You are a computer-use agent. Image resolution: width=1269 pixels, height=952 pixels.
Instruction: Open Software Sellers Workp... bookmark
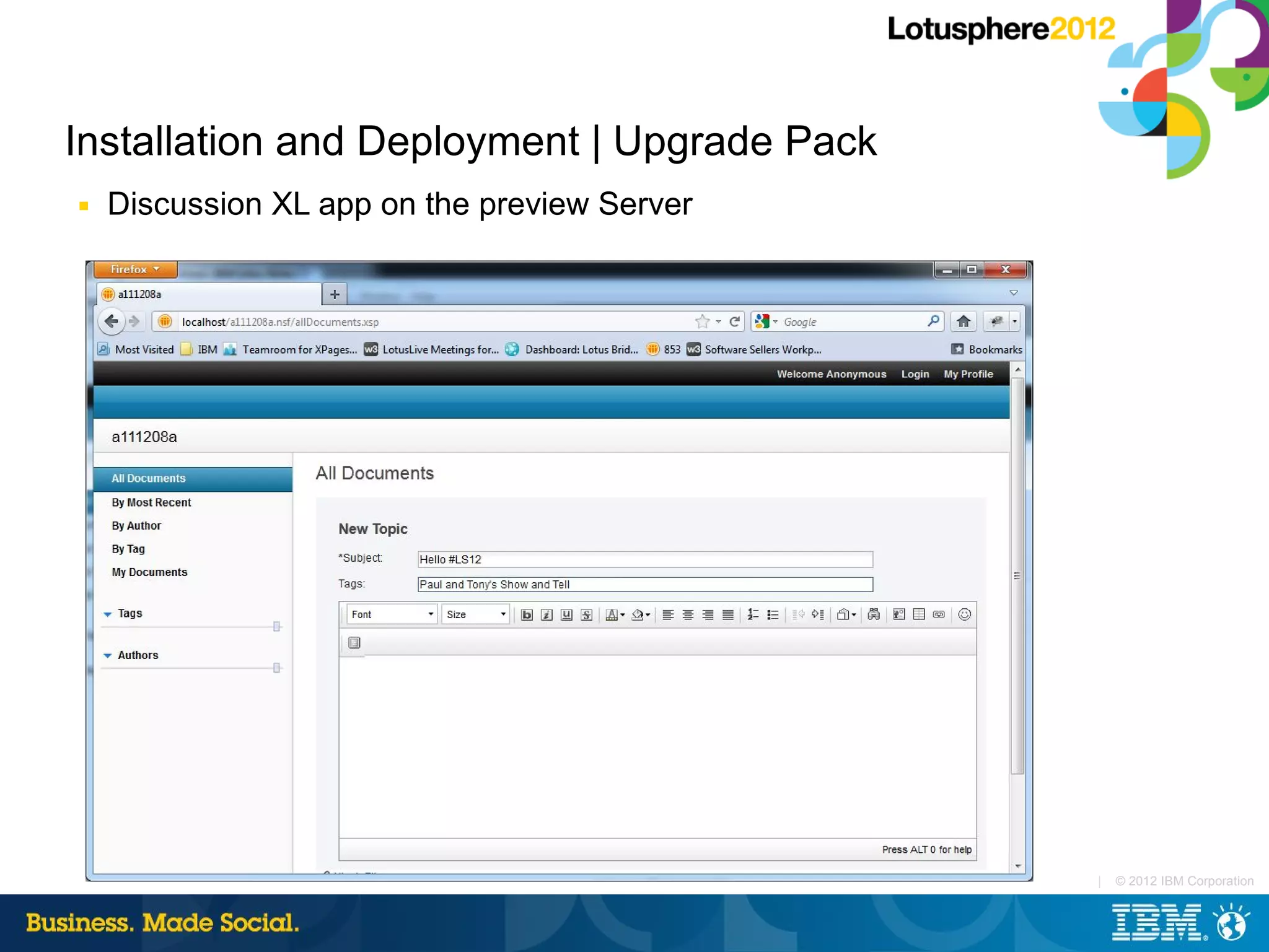coord(754,350)
